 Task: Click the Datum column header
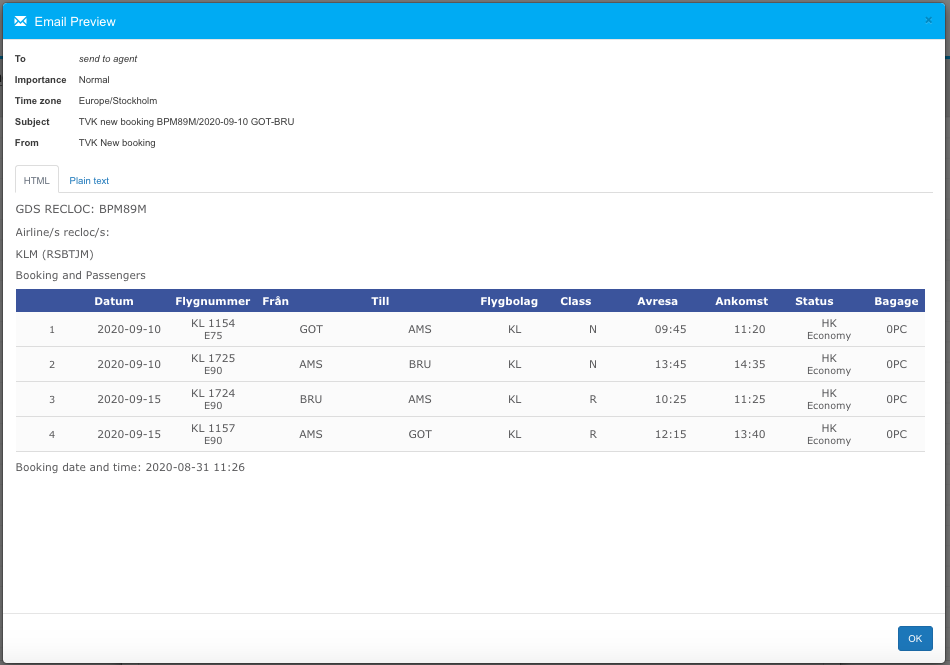pos(114,301)
